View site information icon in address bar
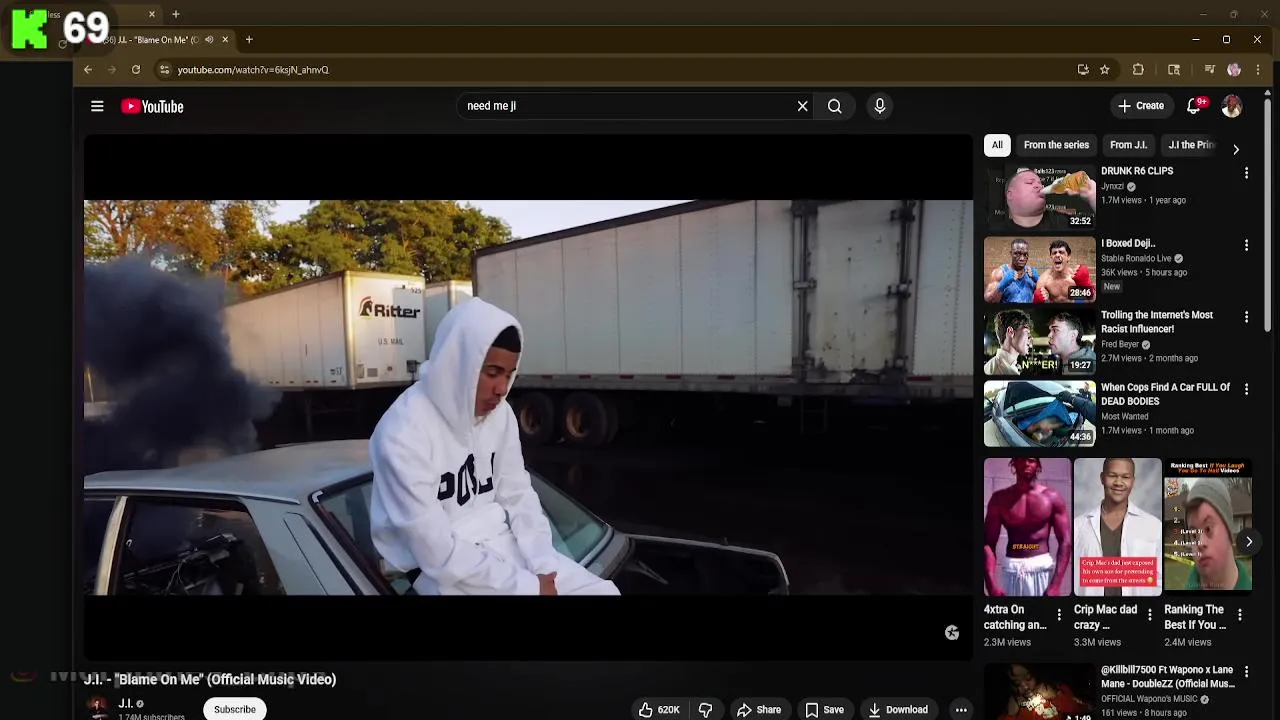The width and height of the screenshot is (1280, 720). pos(164,70)
